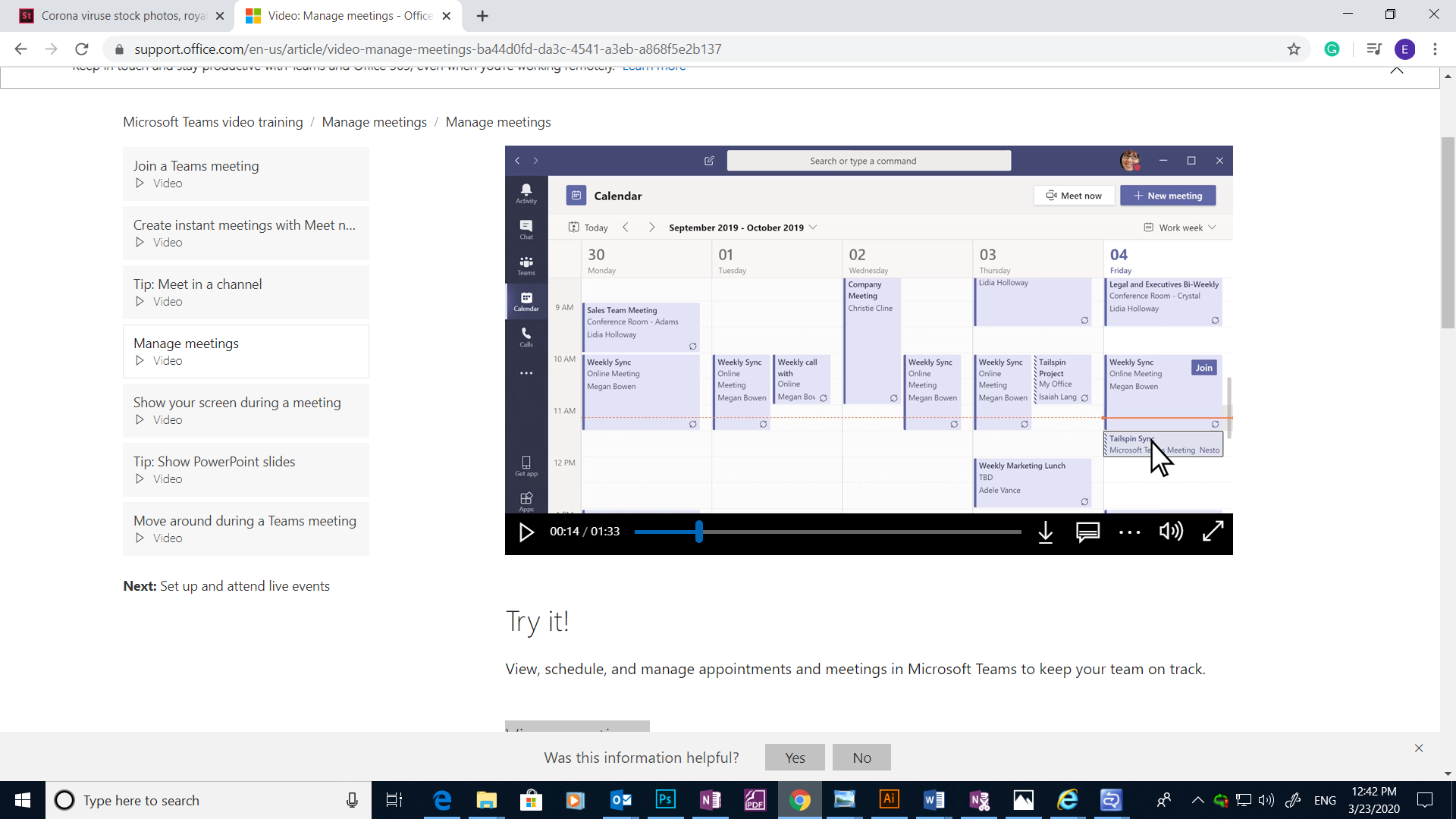1456x819 pixels.
Task: Show hidden system tray icons
Action: (x=1197, y=800)
